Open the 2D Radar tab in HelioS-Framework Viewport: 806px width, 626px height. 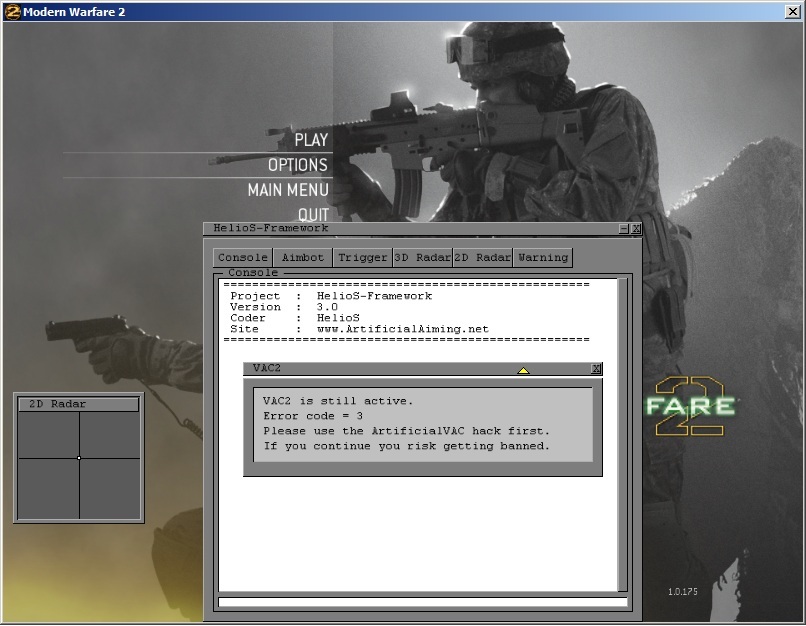(x=483, y=257)
